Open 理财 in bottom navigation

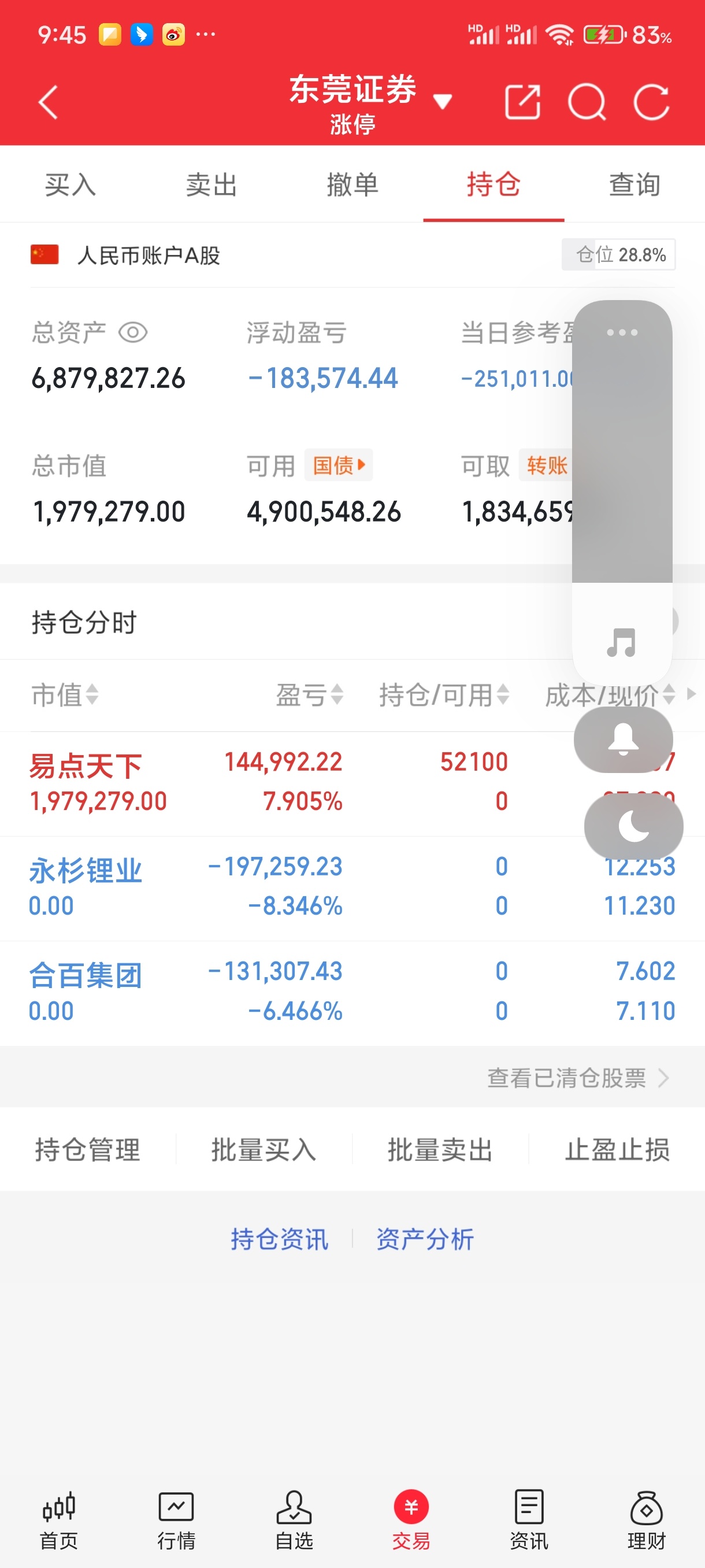click(647, 1521)
